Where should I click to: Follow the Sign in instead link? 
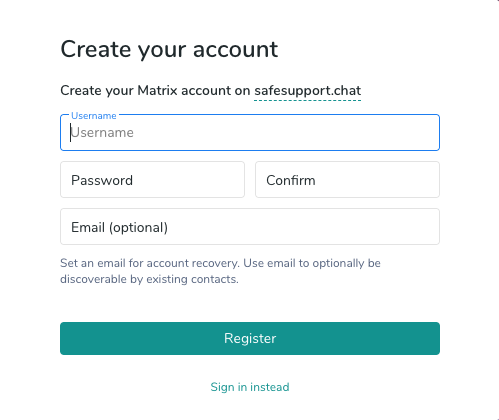tap(250, 387)
